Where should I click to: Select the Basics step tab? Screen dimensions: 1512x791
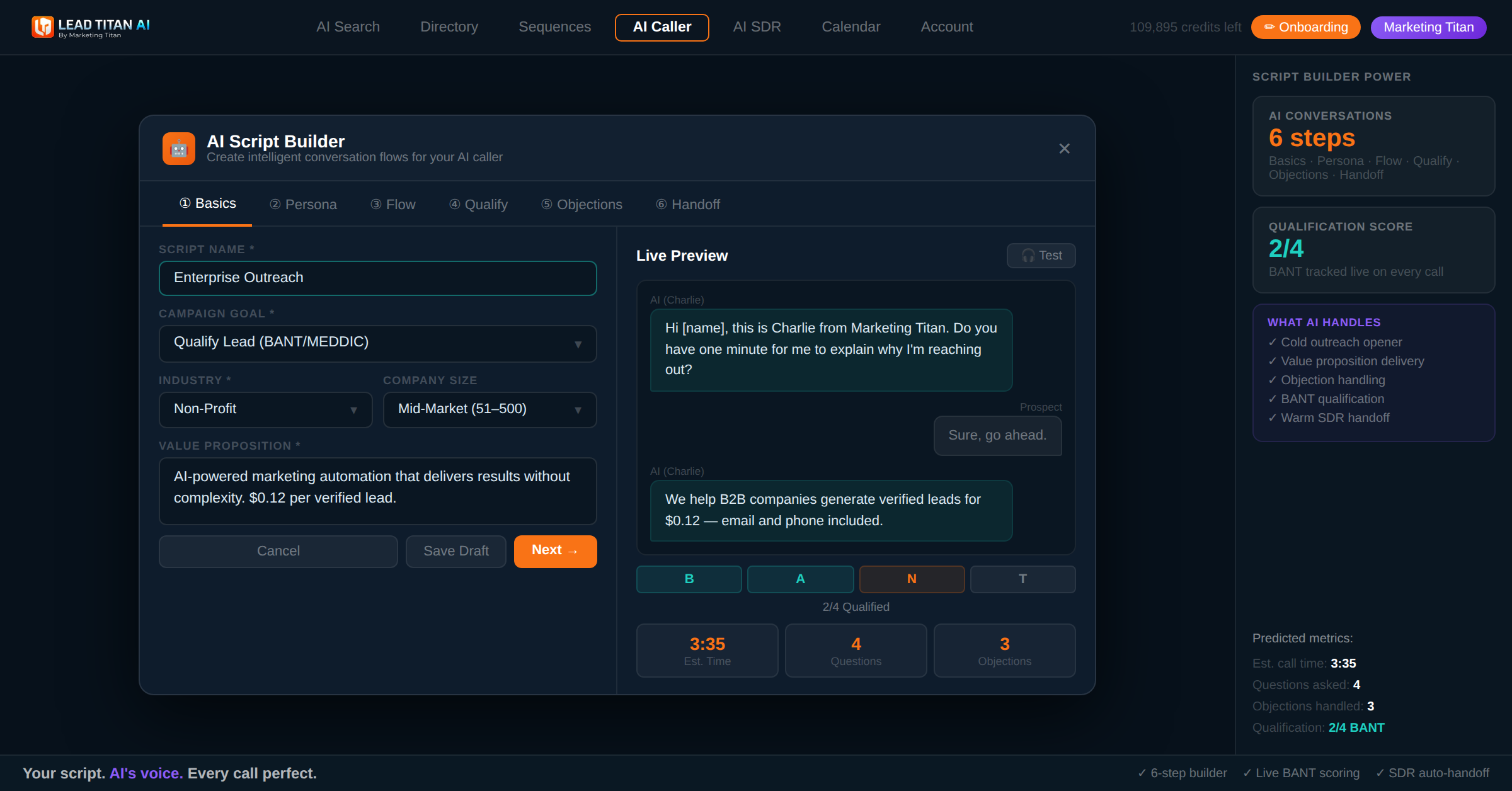(x=207, y=203)
